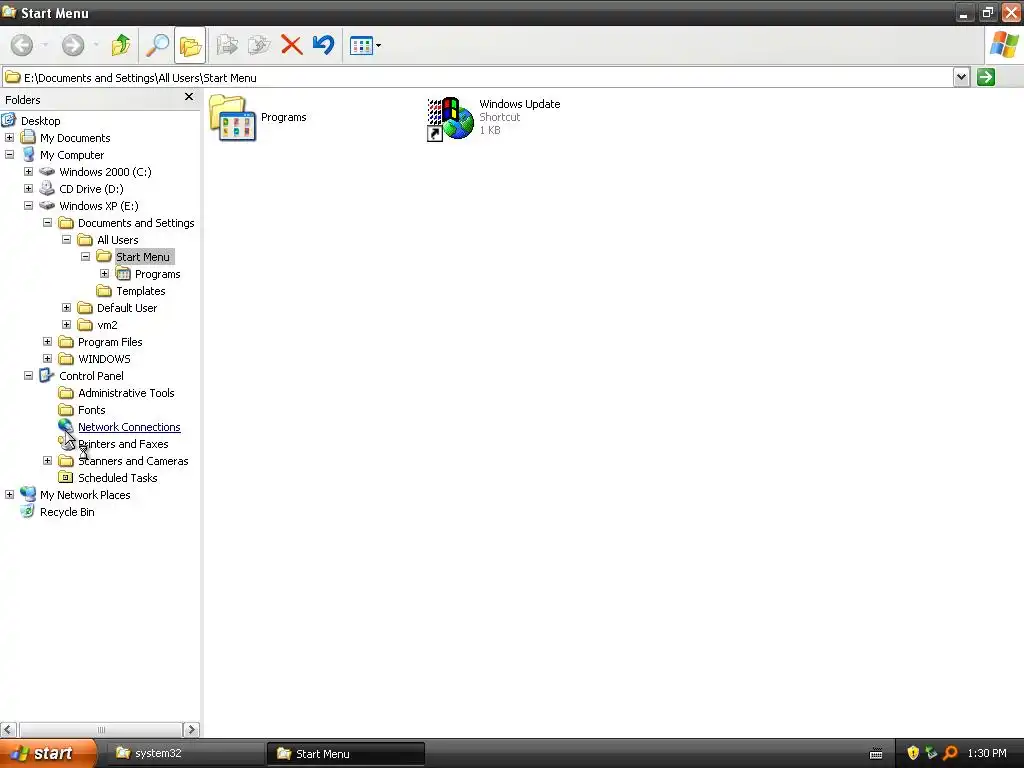Collapse the Control Panel node
The height and width of the screenshot is (768, 1024).
tap(28, 376)
